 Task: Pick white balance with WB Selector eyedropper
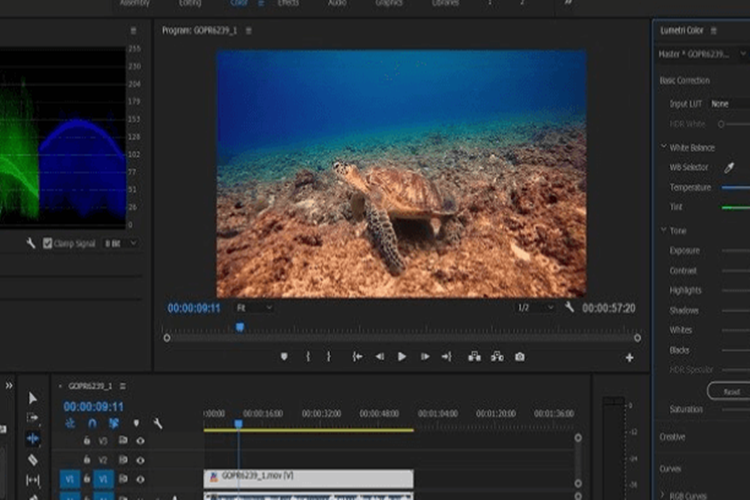[x=729, y=167]
